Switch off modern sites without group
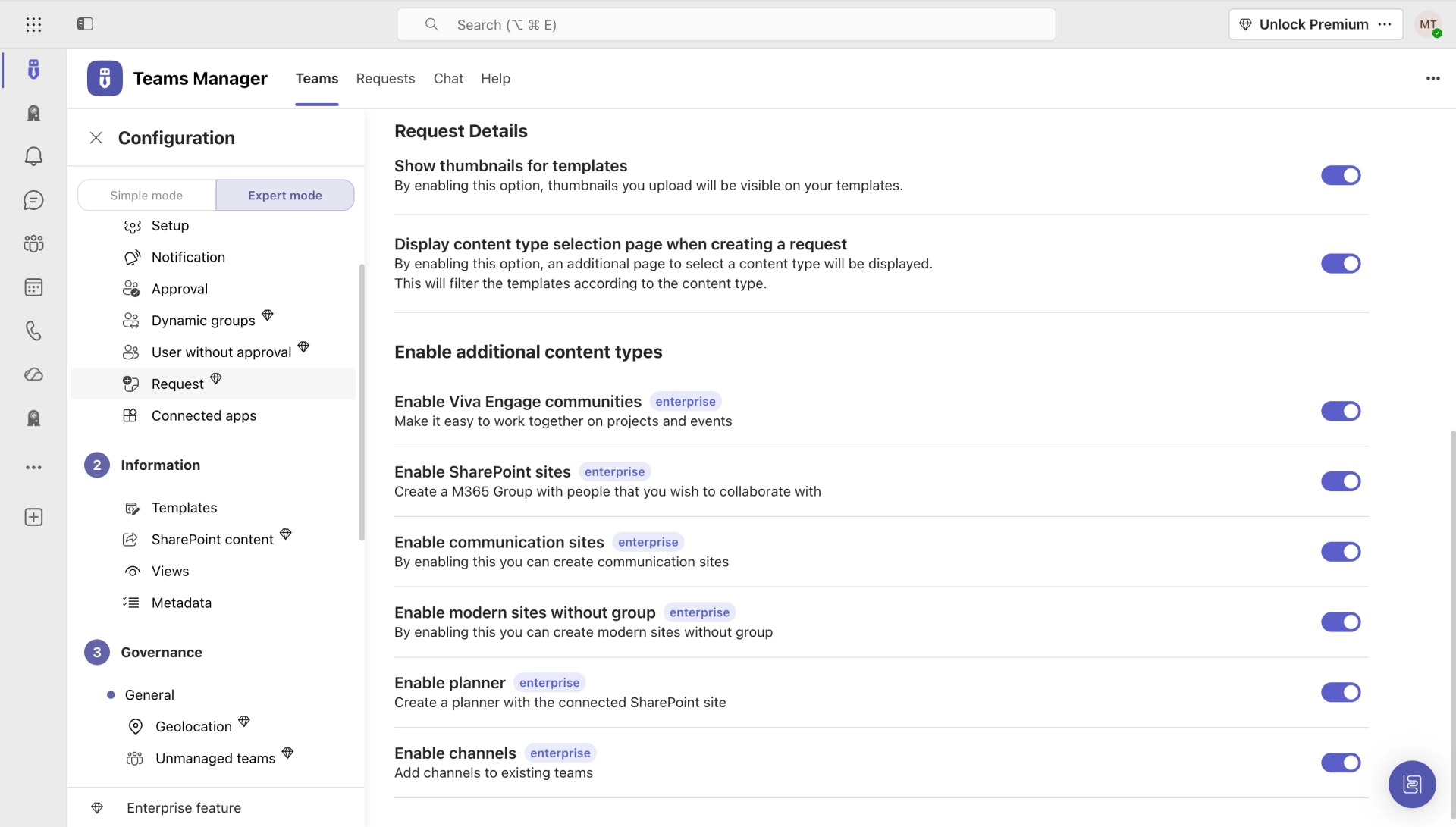 1341,622
